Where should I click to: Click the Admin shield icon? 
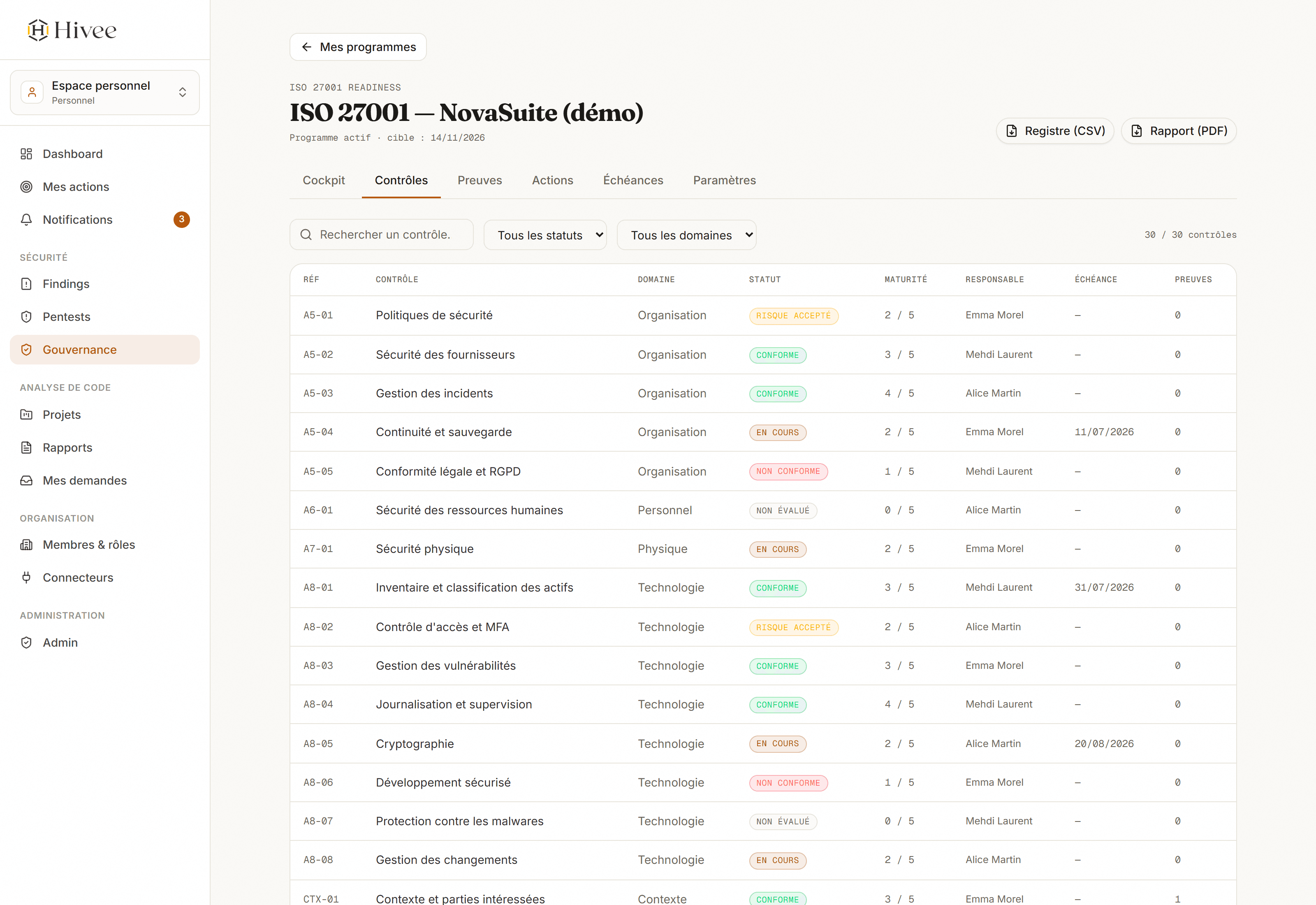(26, 643)
